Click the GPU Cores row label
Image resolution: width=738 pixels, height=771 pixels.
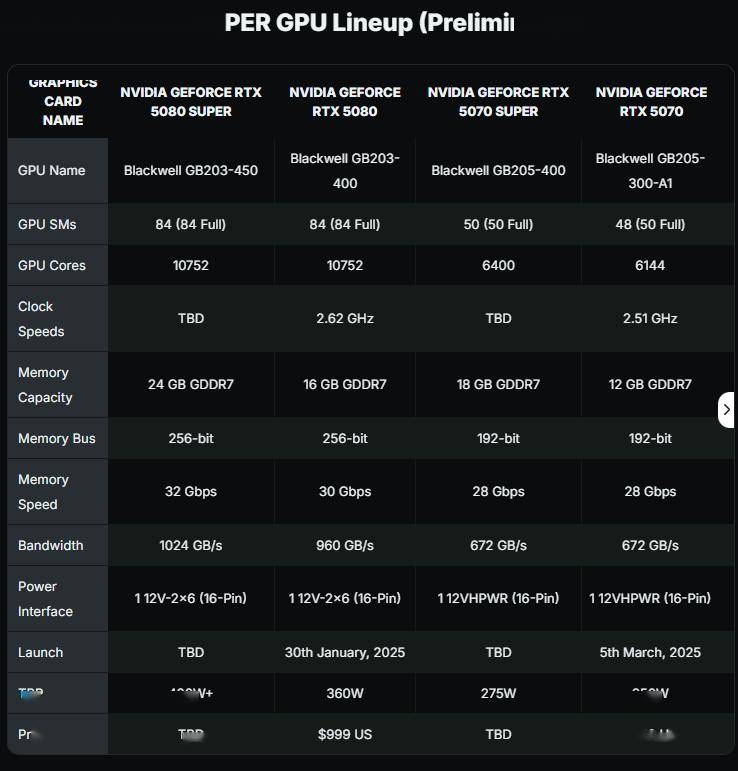(x=52, y=265)
